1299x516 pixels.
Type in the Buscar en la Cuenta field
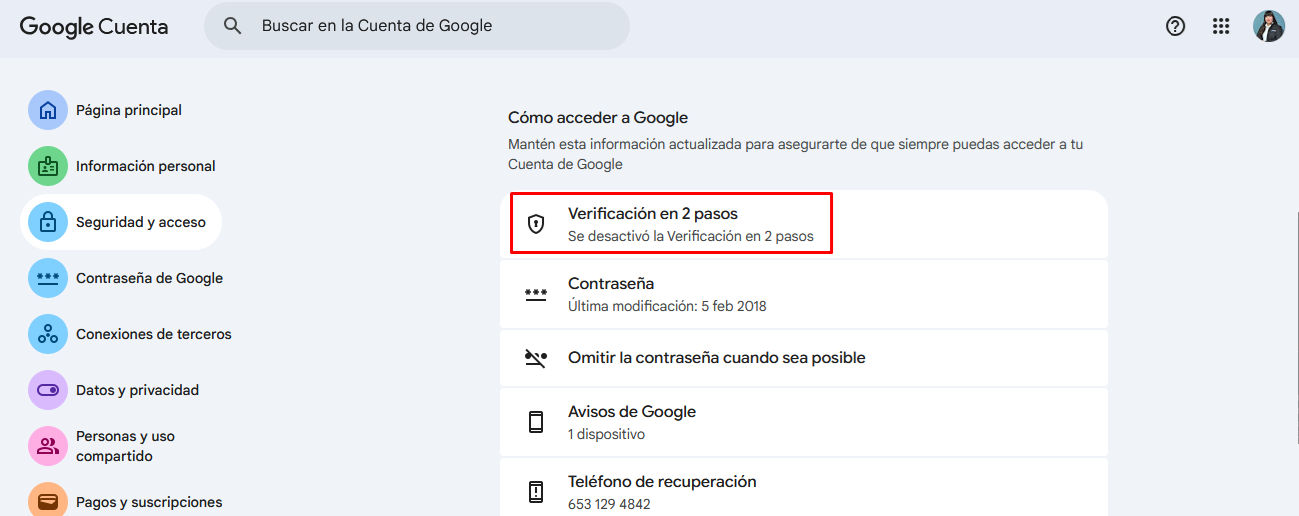[430, 26]
